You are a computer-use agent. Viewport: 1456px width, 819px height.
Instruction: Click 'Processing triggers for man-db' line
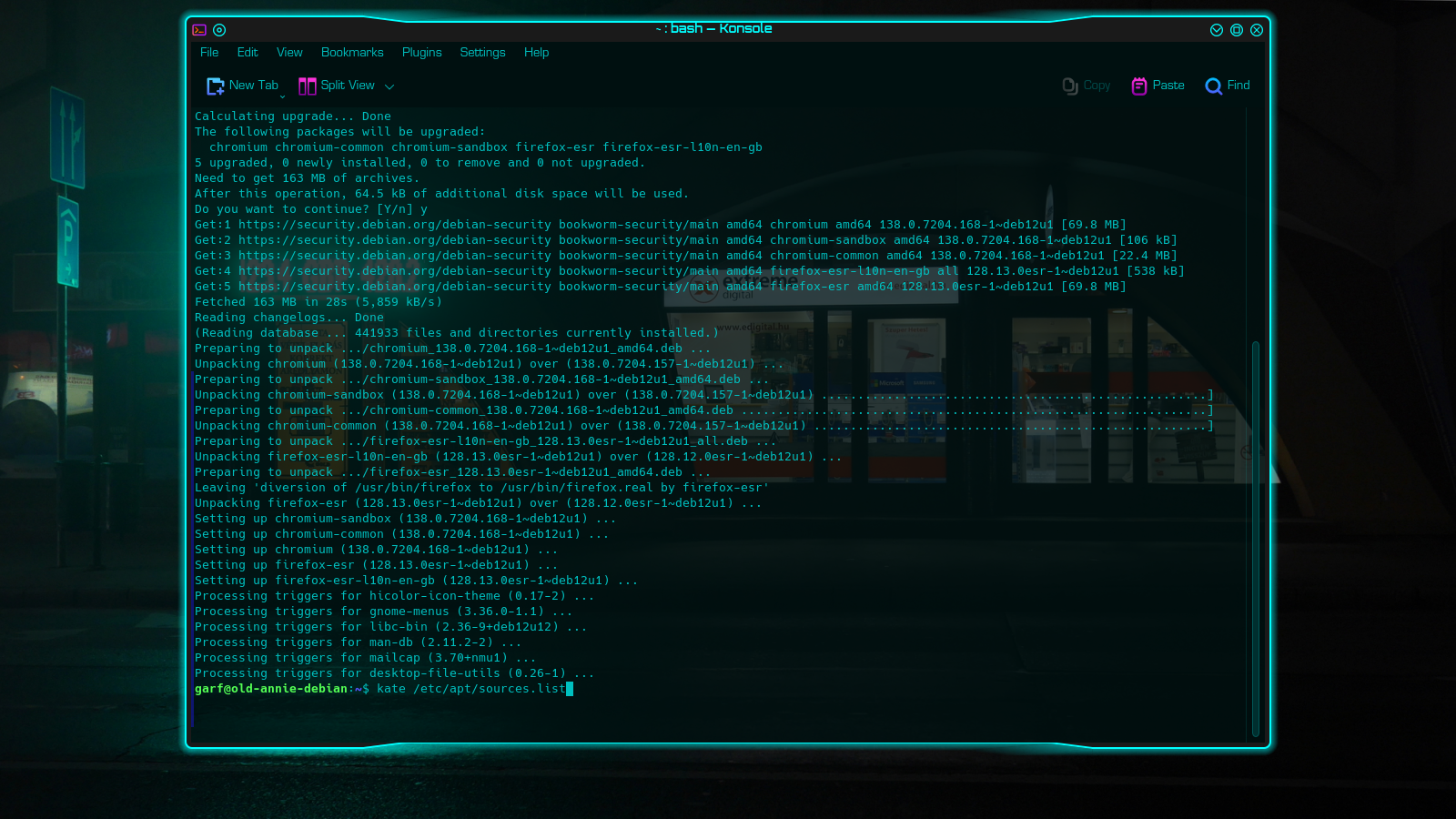pos(359,642)
